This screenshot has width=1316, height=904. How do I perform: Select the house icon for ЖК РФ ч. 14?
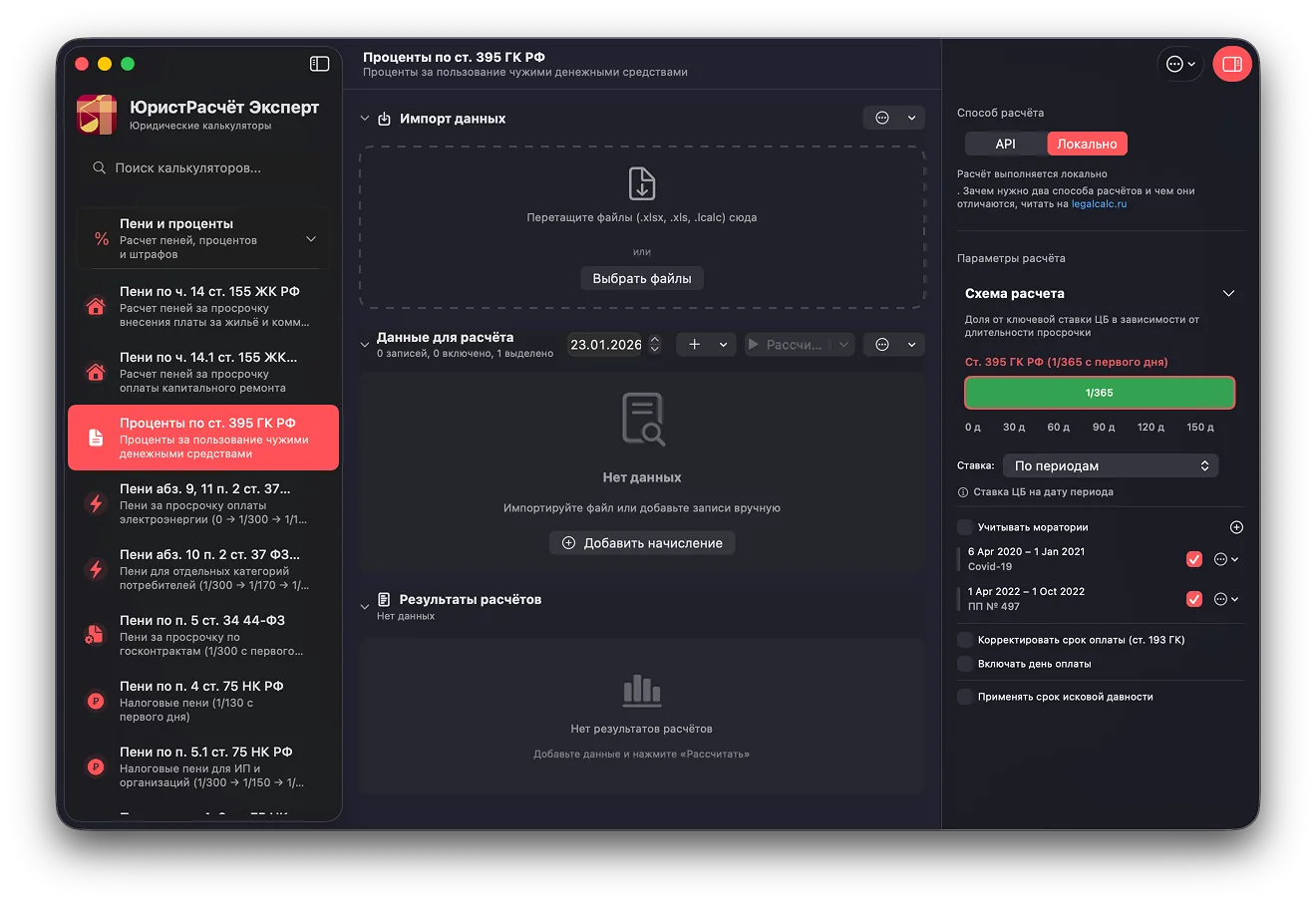[96, 306]
